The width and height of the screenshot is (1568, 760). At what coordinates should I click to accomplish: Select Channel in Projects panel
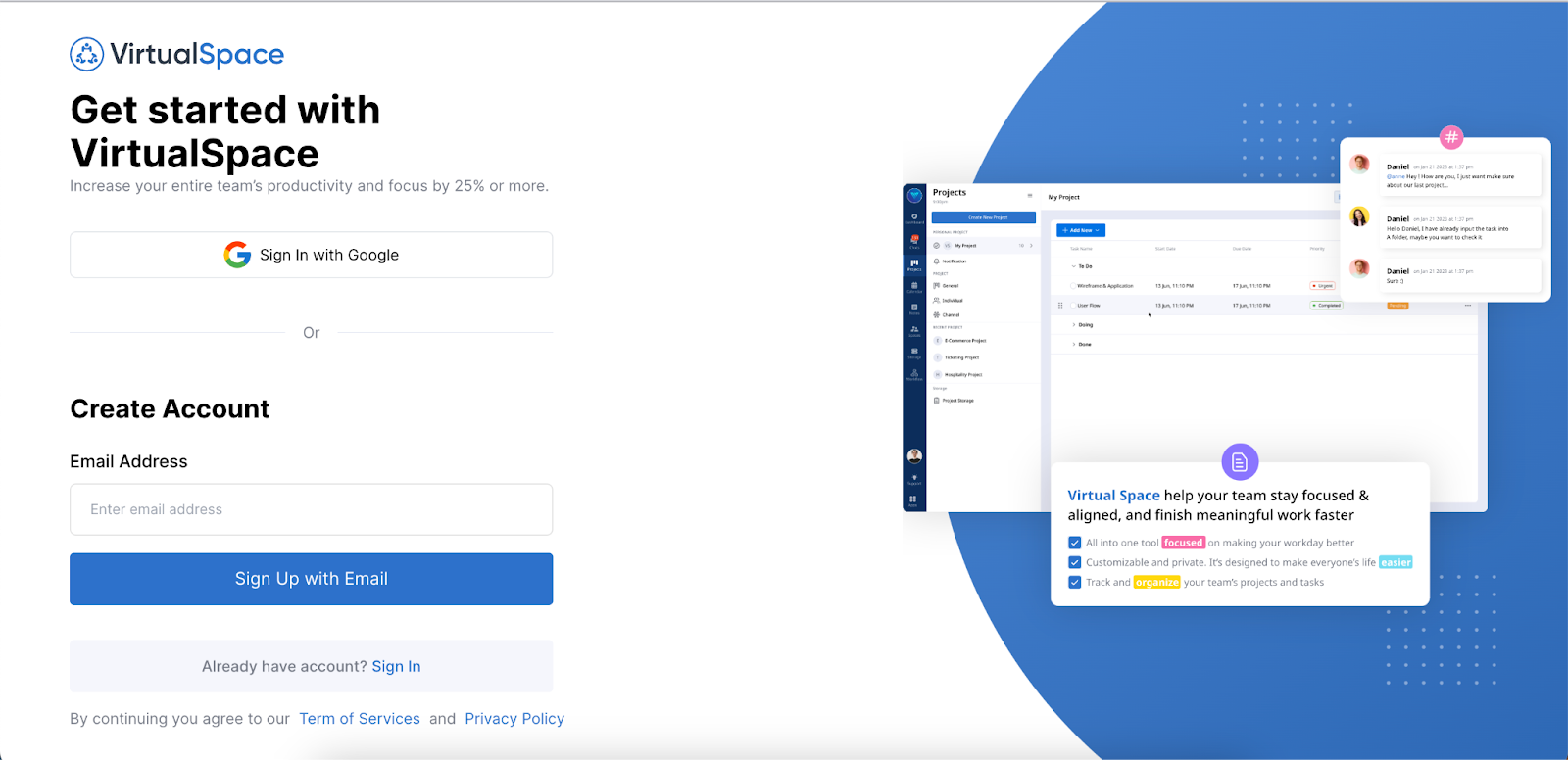pos(947,315)
